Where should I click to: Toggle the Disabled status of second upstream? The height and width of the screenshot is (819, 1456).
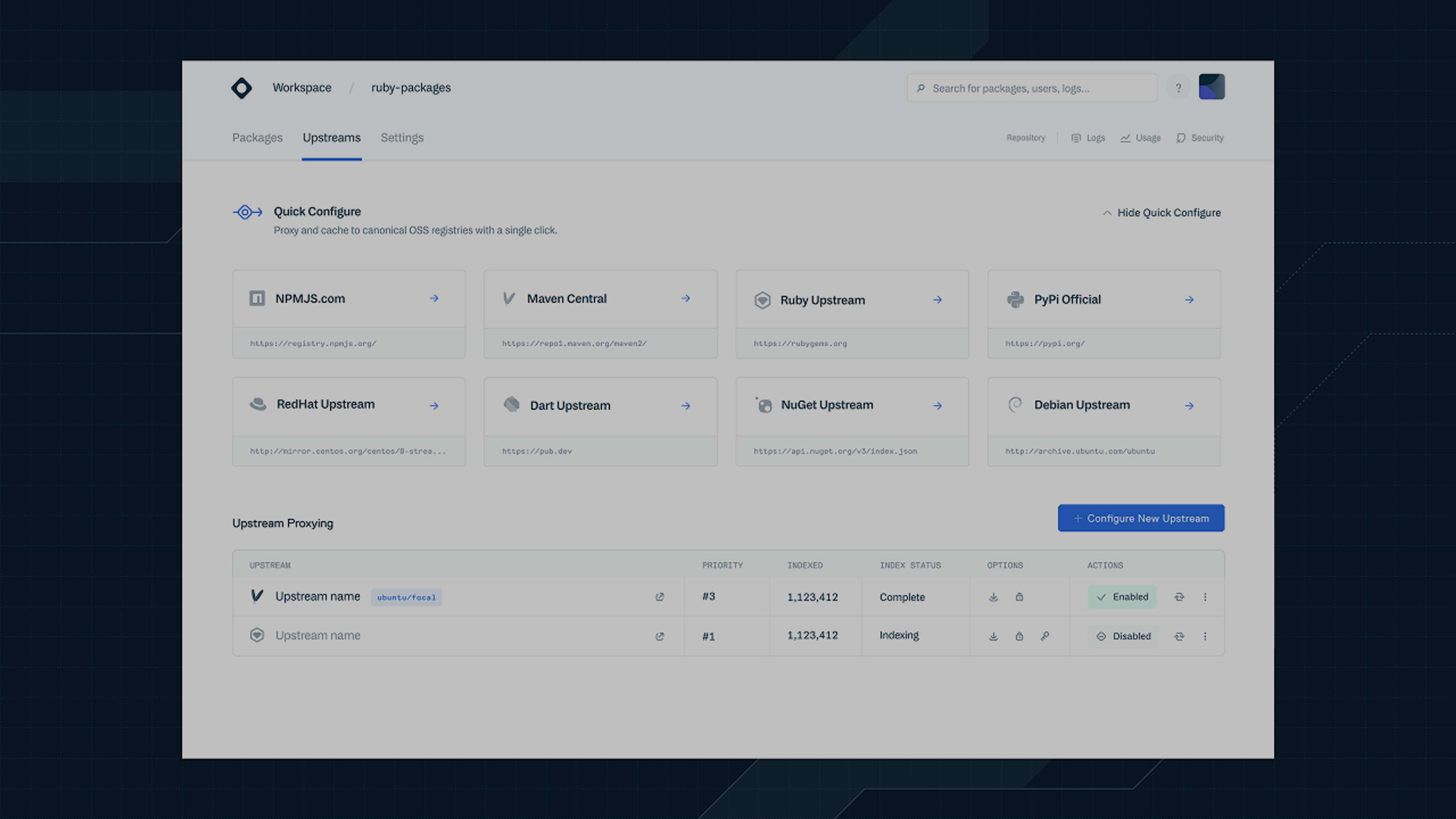(x=1123, y=637)
